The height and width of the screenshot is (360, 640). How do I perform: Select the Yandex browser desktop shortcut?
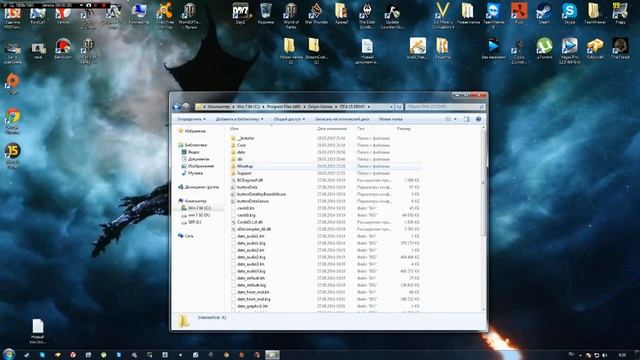(x=63, y=14)
